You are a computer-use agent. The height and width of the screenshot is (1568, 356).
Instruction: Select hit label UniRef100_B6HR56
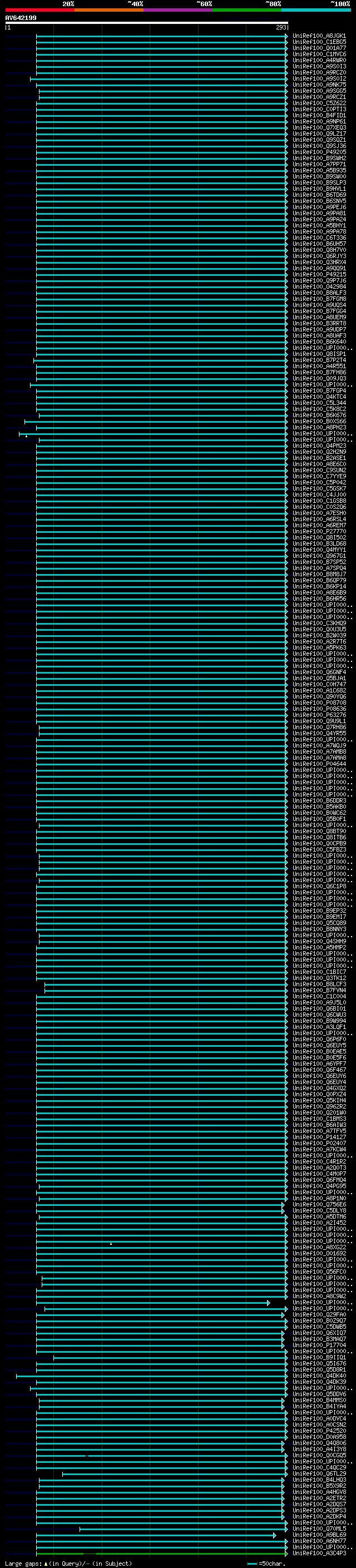(319, 599)
